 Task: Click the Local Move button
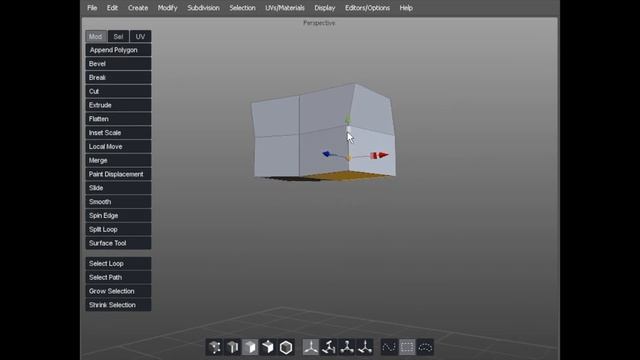tap(118, 147)
